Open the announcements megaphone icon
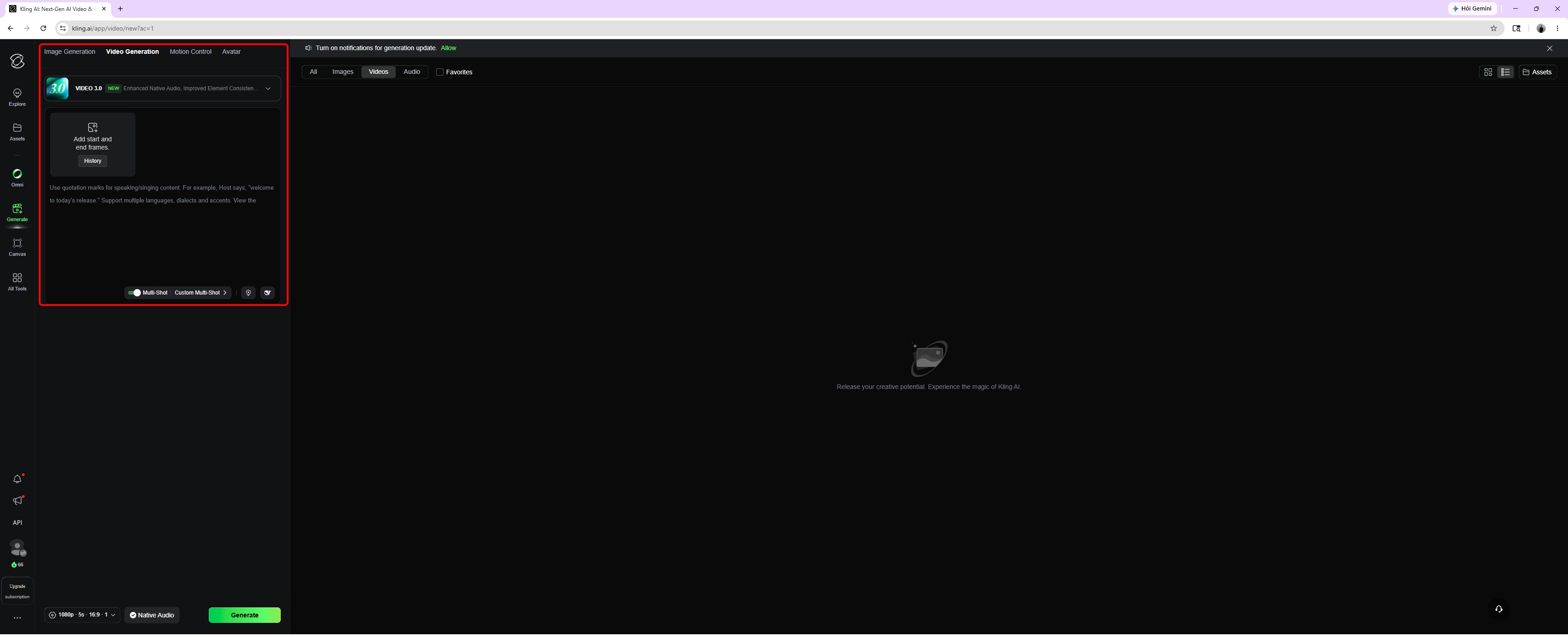The image size is (1568, 637). click(x=17, y=501)
